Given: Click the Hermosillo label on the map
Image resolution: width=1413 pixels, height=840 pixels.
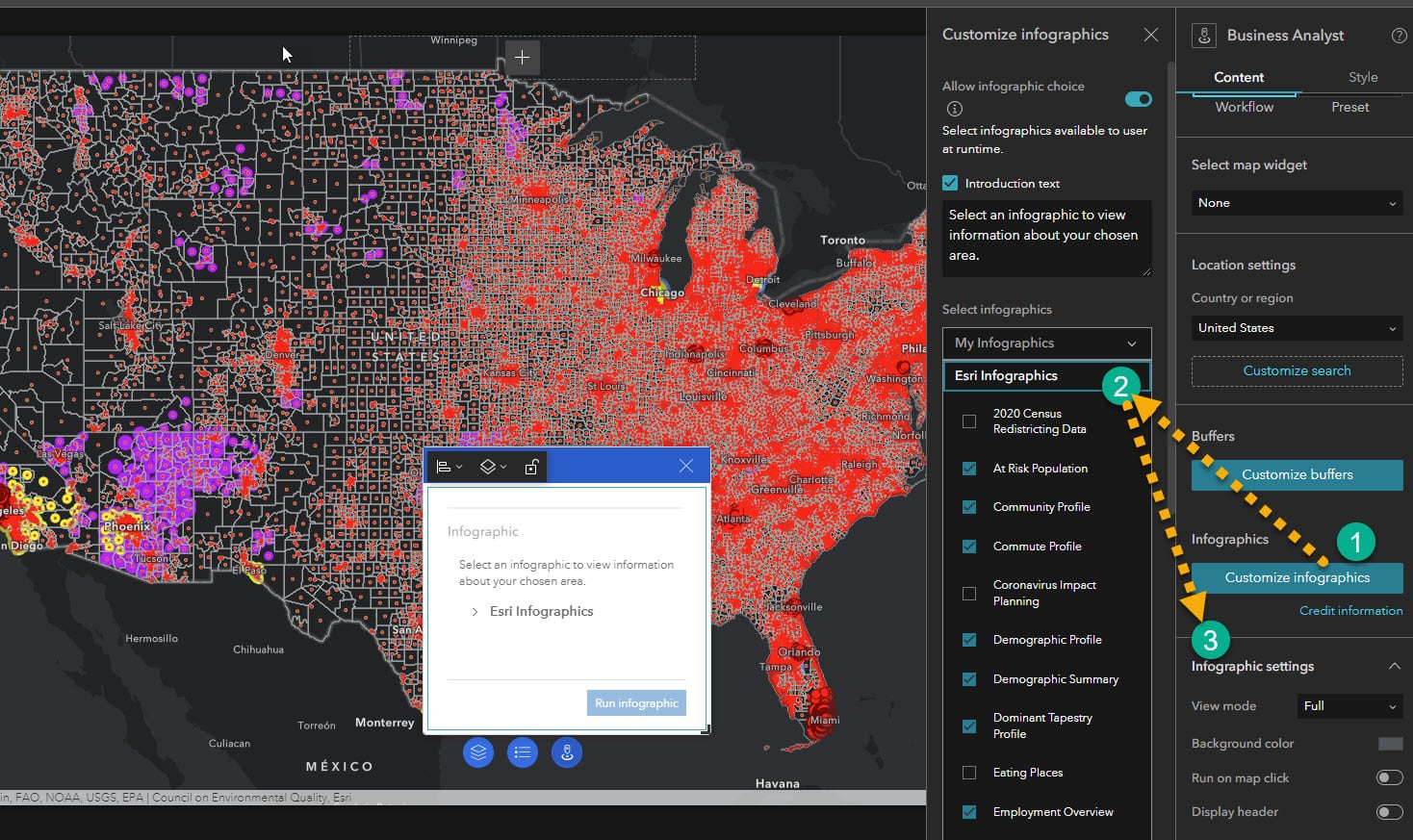Looking at the screenshot, I should [151, 638].
